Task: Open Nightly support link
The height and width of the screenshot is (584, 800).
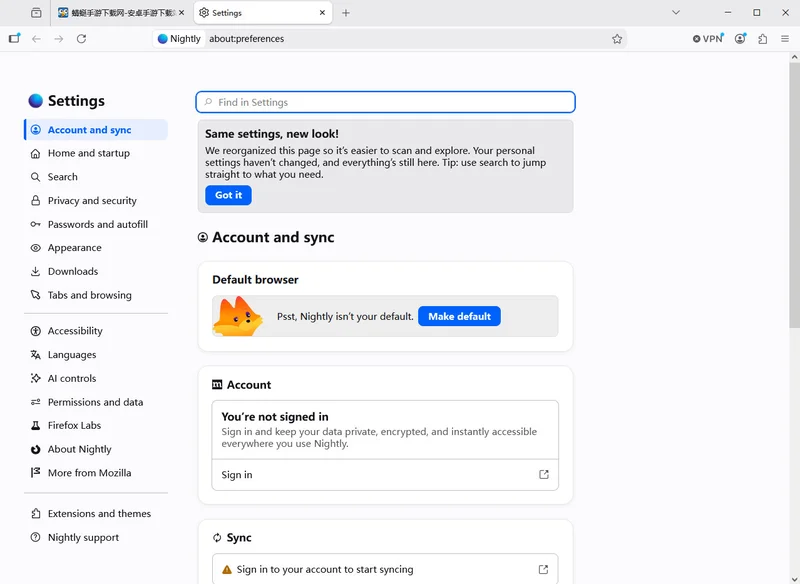Action: 96,538
